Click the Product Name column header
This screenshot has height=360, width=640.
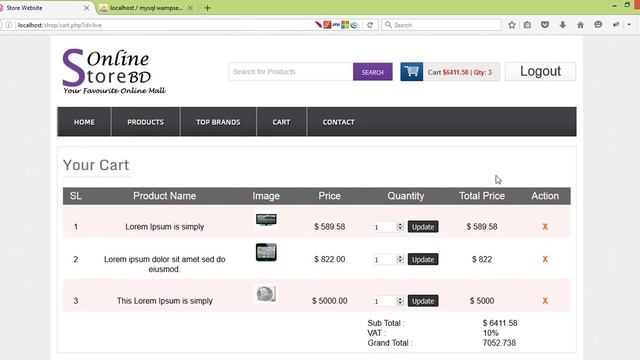(x=164, y=196)
